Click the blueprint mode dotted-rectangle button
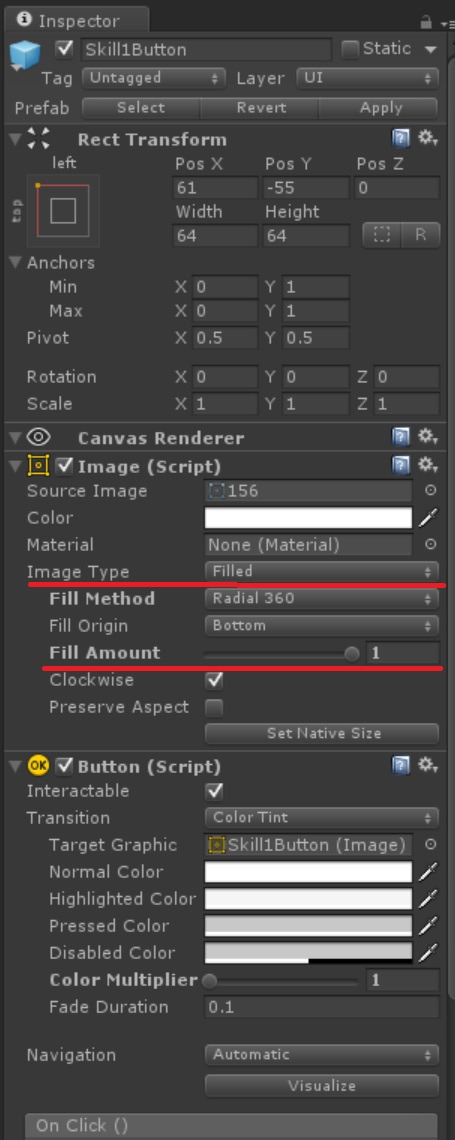Image resolution: width=455 pixels, height=1140 pixels. tap(382, 236)
